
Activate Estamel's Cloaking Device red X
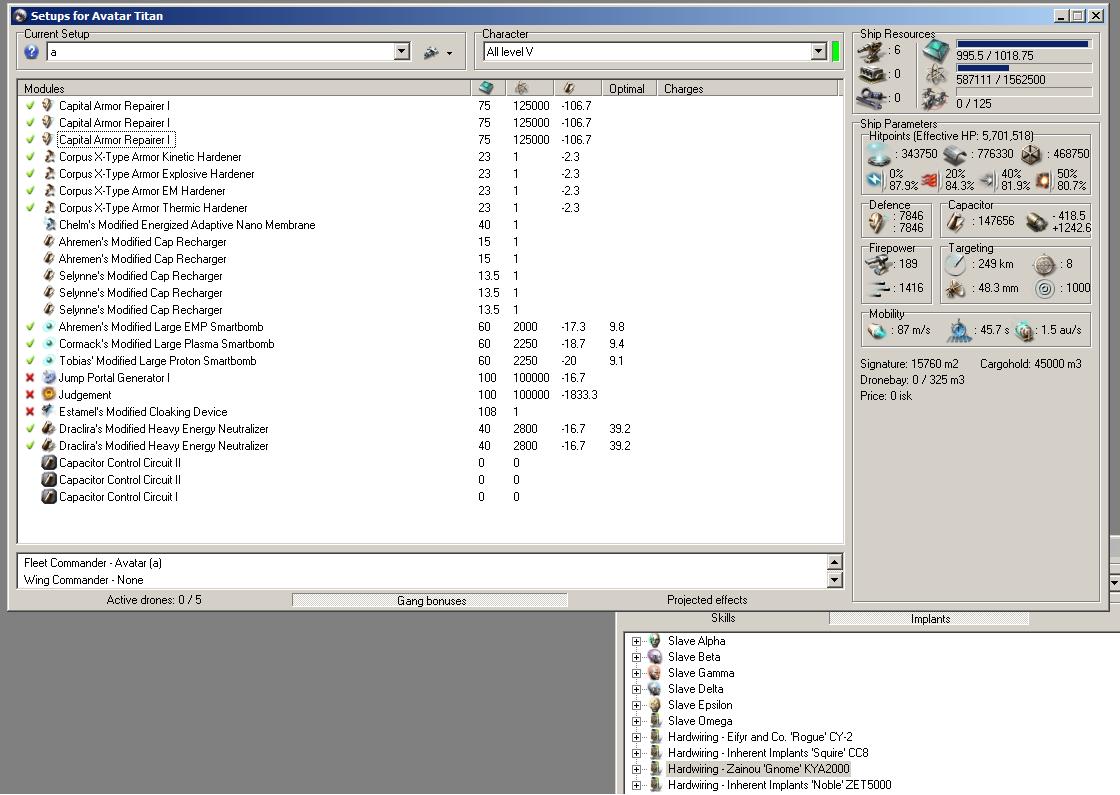click(x=30, y=411)
